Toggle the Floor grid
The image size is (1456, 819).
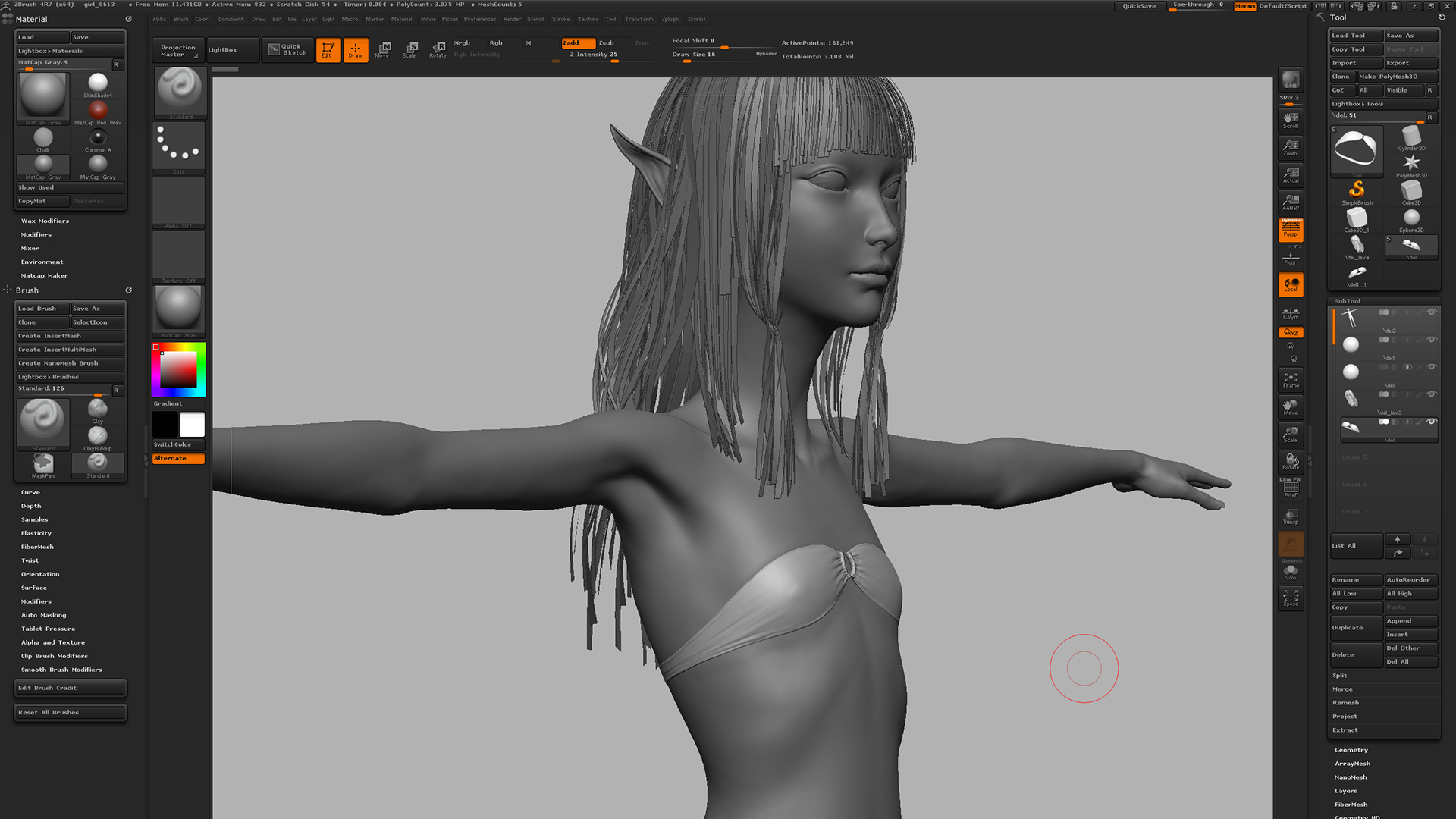point(1291,258)
